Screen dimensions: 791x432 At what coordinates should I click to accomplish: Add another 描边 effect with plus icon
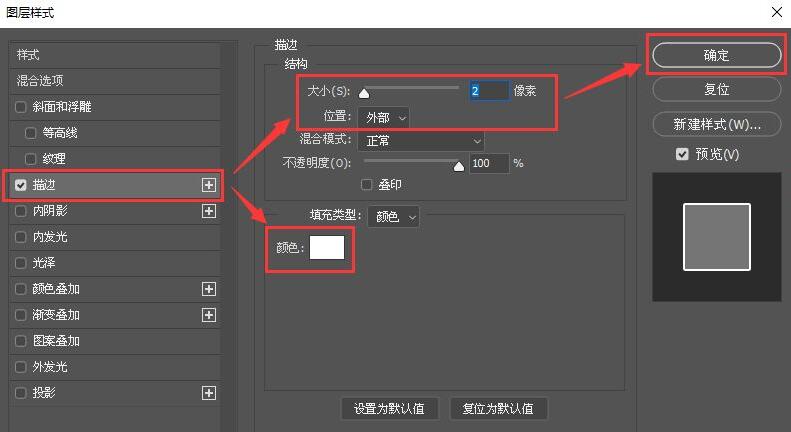click(x=209, y=185)
